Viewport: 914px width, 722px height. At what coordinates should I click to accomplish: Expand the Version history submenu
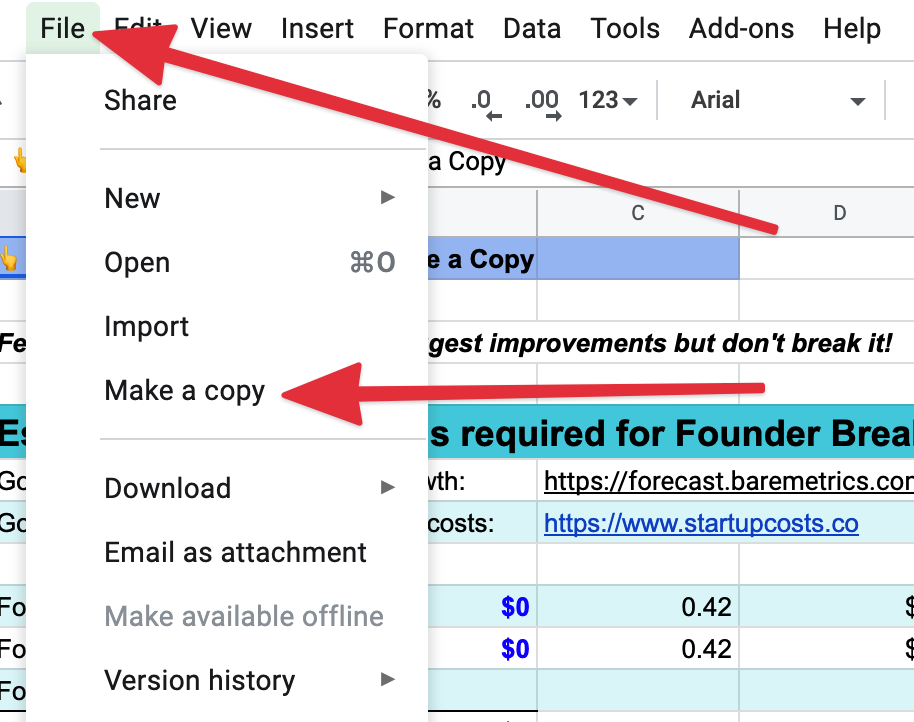(250, 681)
